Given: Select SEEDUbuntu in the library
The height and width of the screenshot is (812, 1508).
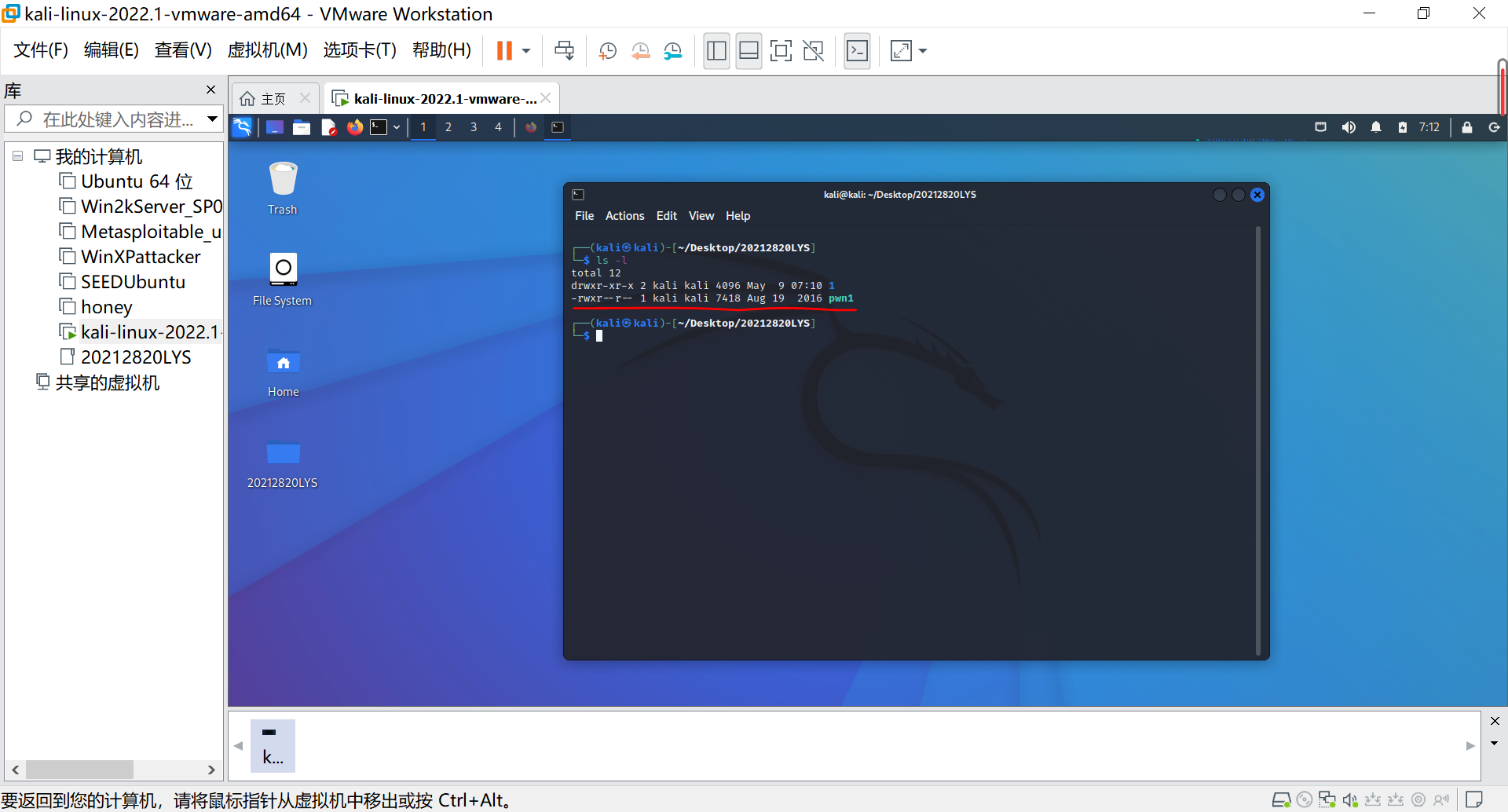Looking at the screenshot, I should pos(123,282).
